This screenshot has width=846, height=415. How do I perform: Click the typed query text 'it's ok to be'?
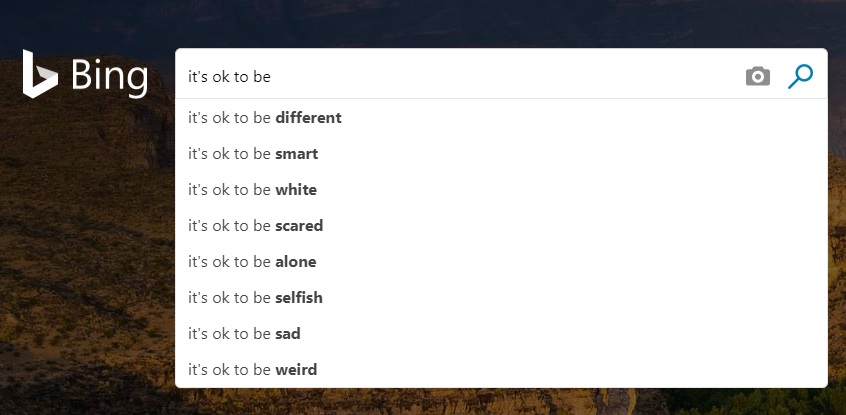[229, 77]
